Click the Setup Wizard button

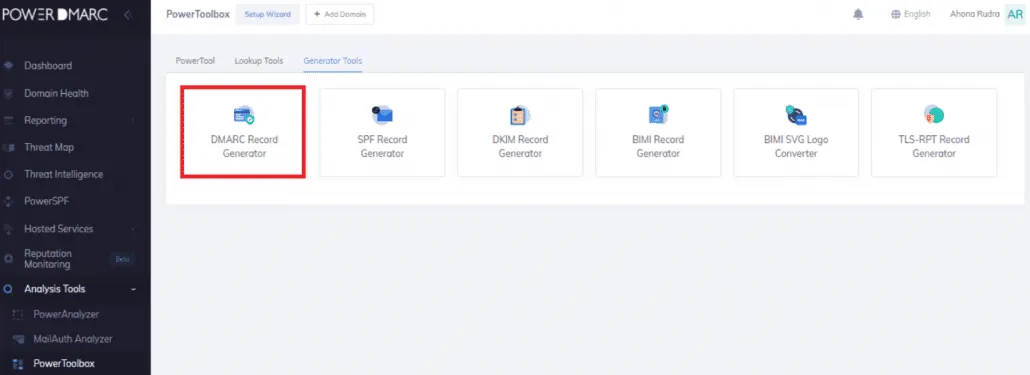click(x=267, y=14)
